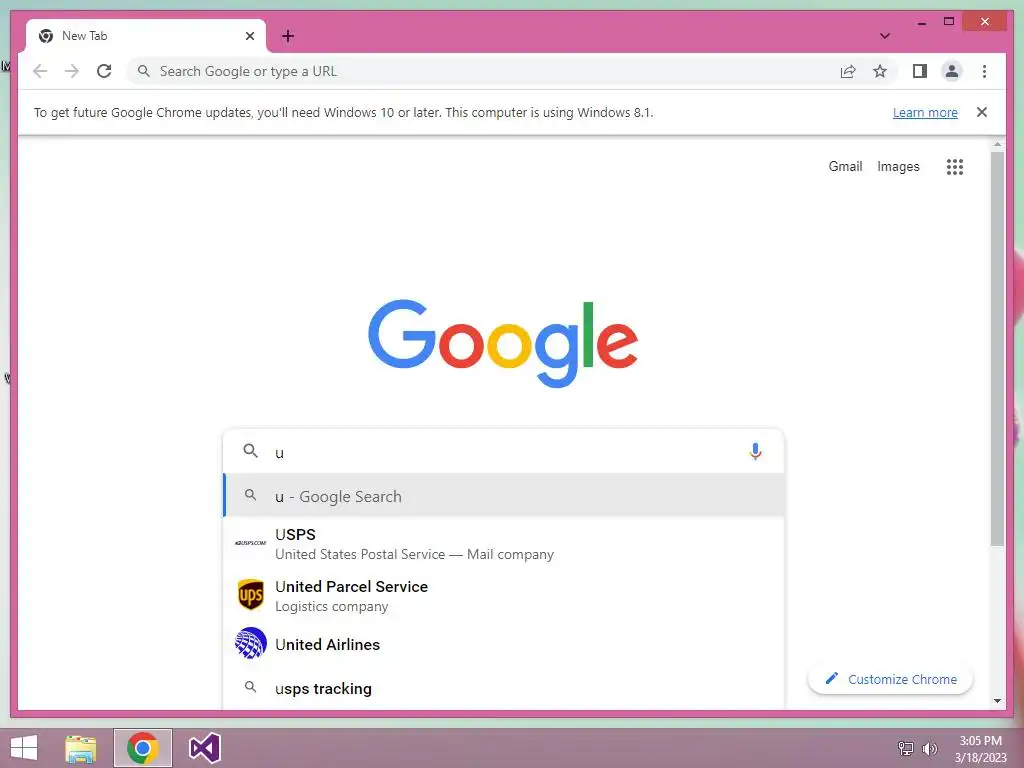Click the USPS logo icon in suggestions
This screenshot has height=768, width=1024.
251,543
